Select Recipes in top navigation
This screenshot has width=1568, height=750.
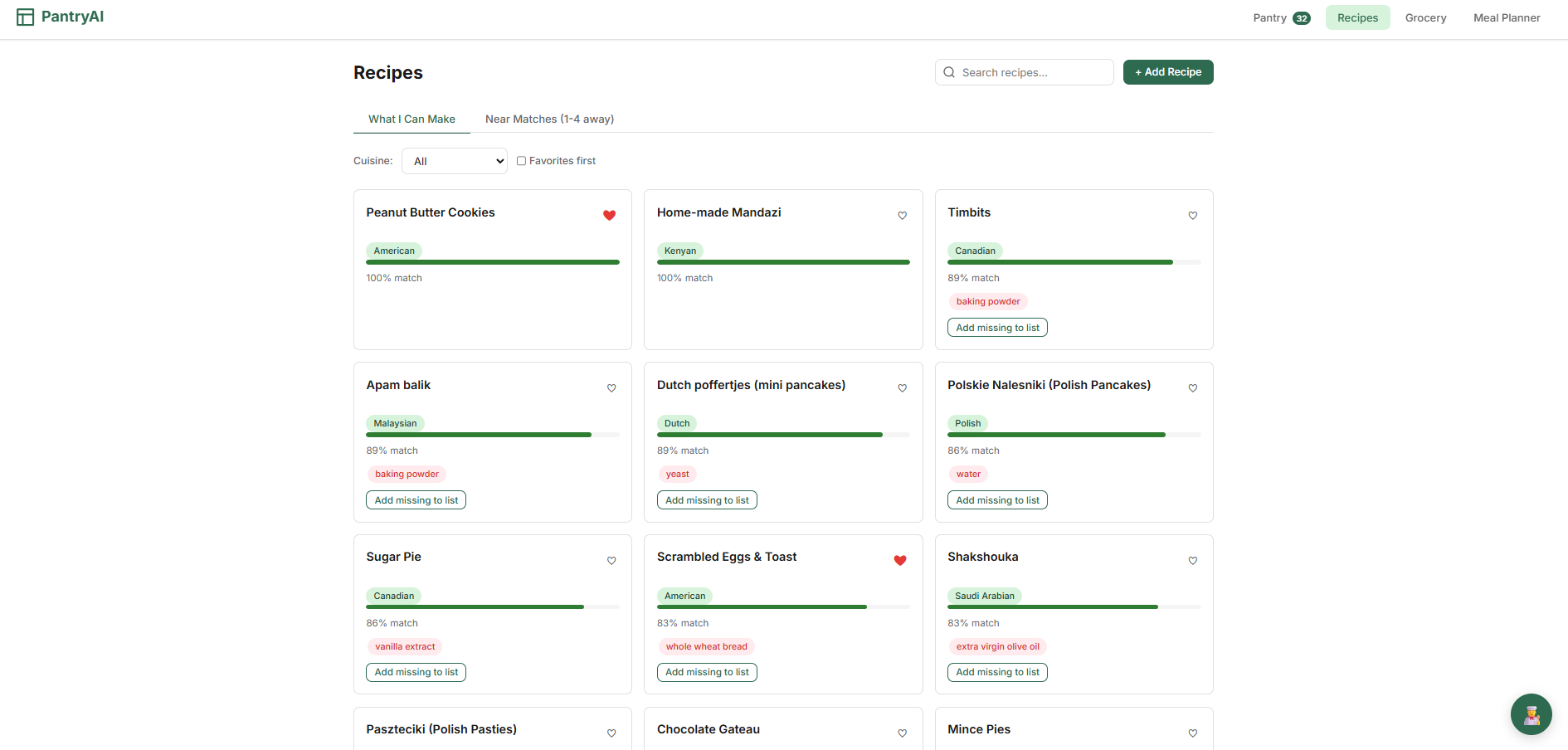point(1357,17)
